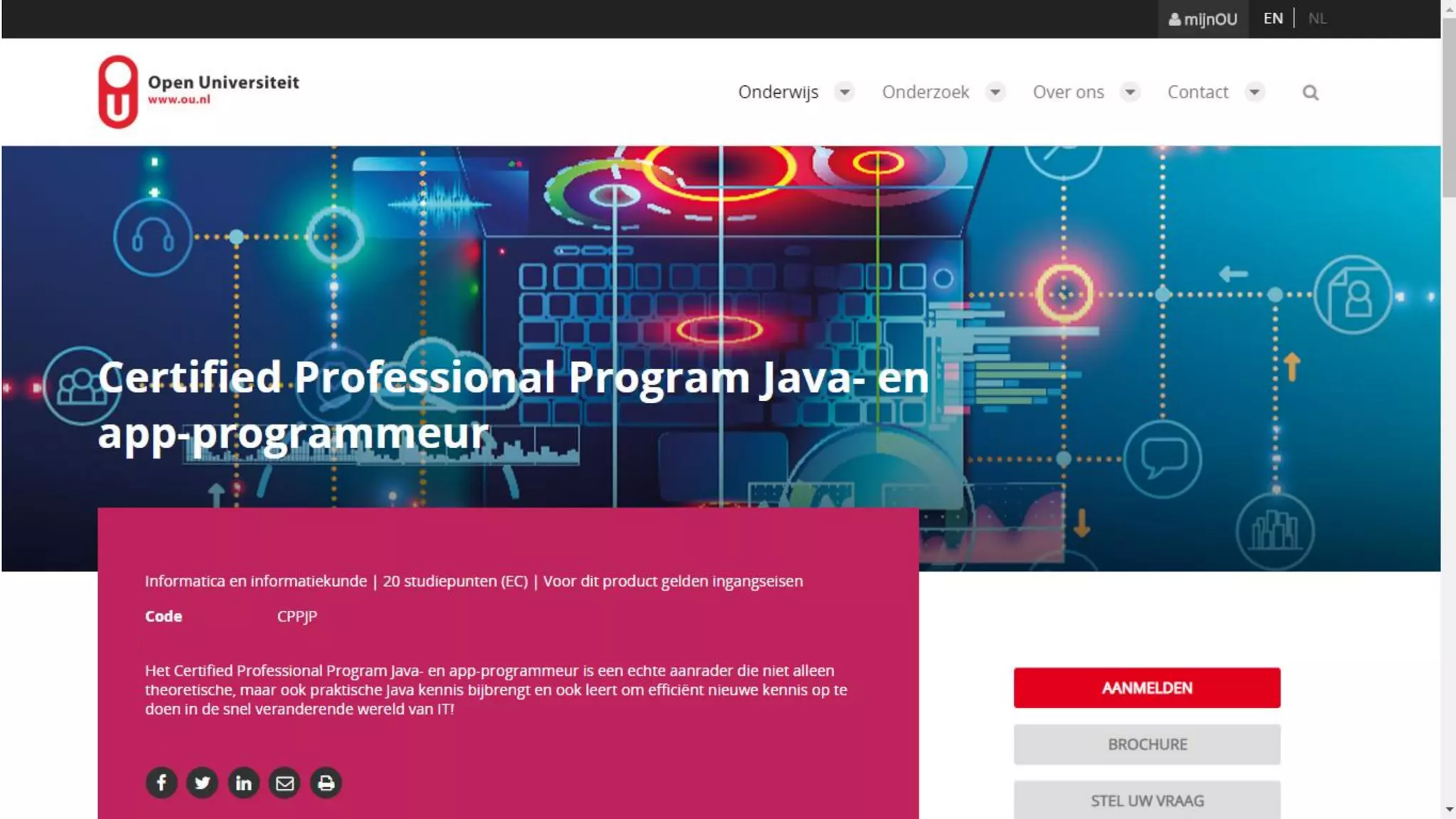This screenshot has height=819, width=1456.
Task: Open the Over ons menu item
Action: click(x=1068, y=92)
